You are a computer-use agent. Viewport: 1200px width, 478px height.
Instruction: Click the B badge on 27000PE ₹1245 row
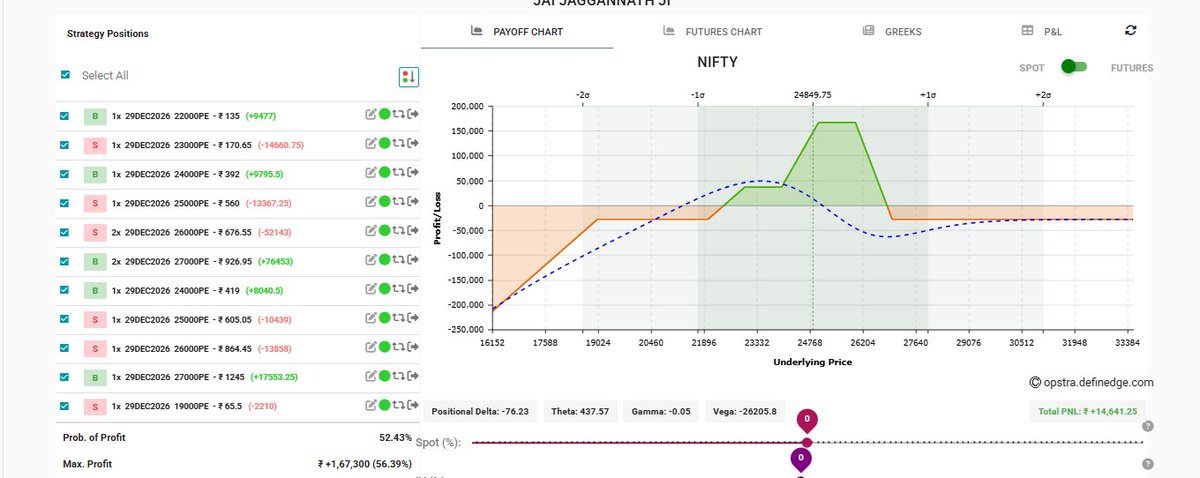(x=94, y=378)
